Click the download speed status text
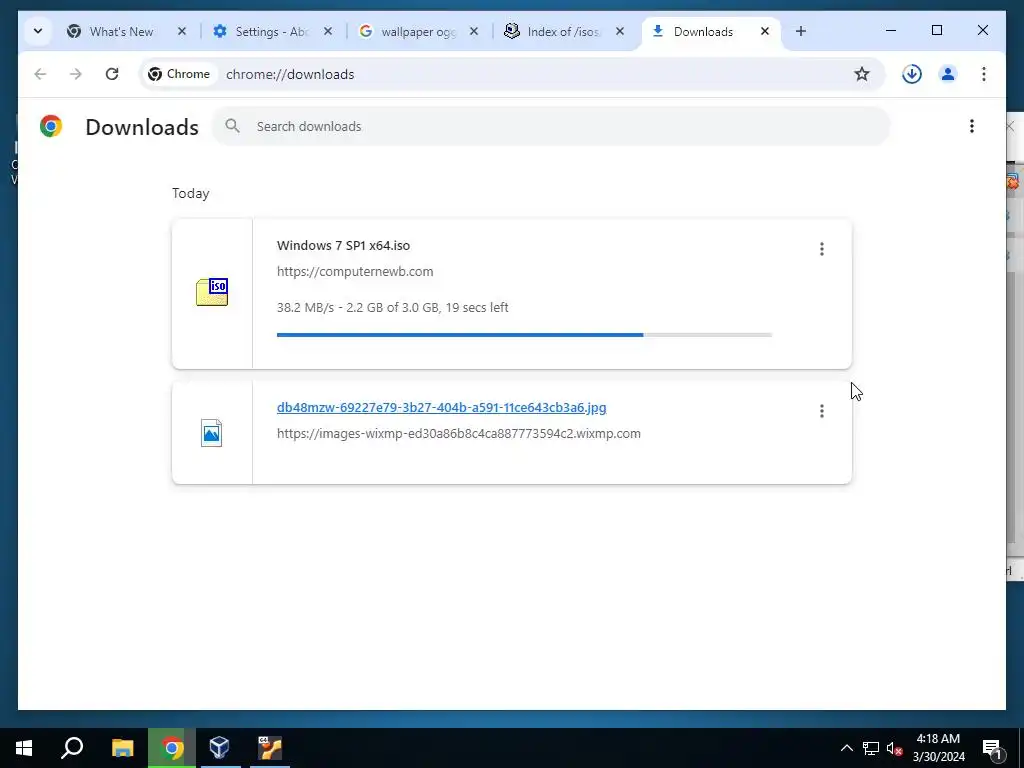 click(x=392, y=308)
